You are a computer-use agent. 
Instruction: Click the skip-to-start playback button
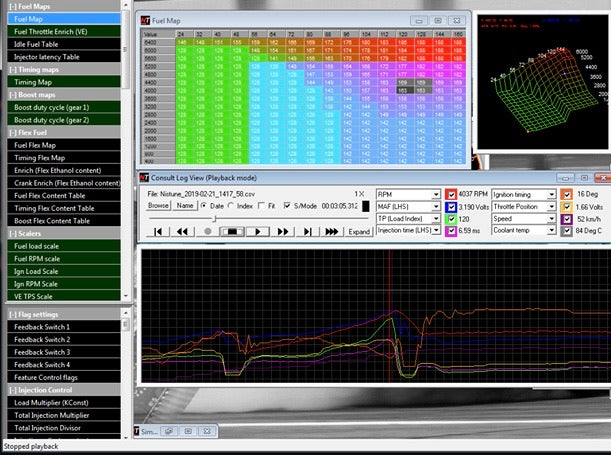pos(157,230)
